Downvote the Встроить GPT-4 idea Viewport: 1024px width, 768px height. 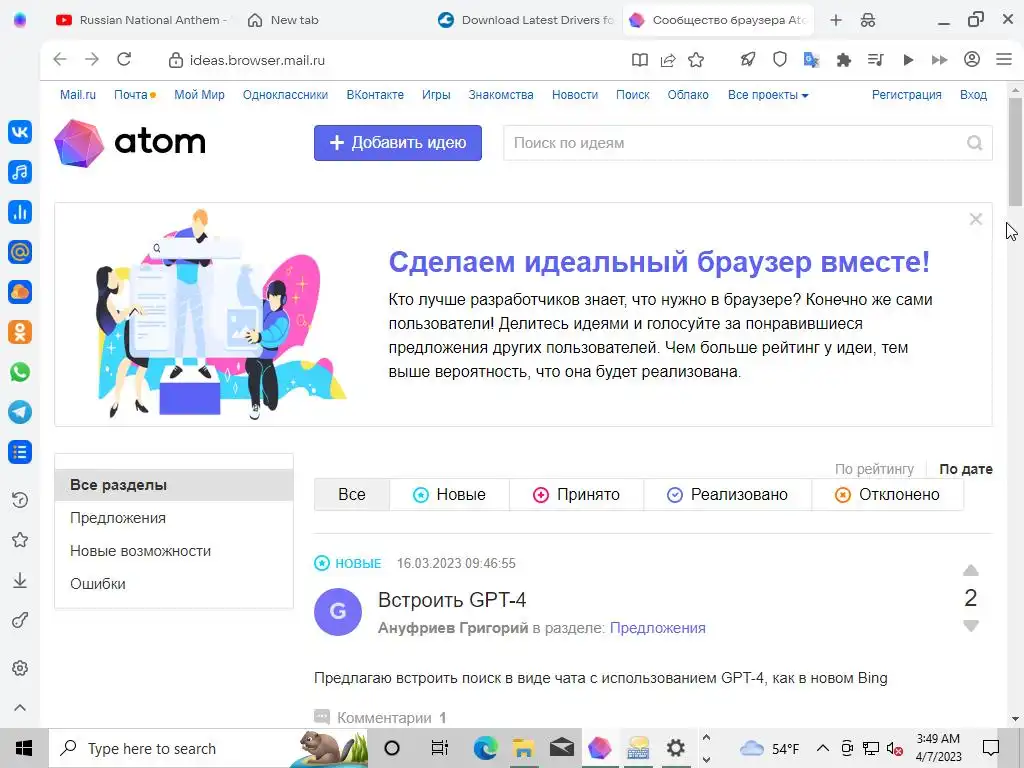970,626
